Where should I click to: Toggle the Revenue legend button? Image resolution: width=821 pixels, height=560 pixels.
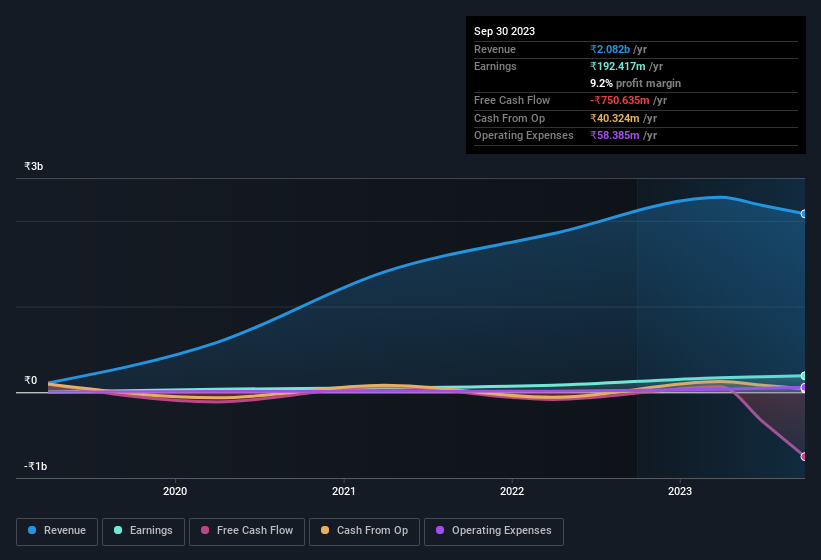click(x=58, y=531)
